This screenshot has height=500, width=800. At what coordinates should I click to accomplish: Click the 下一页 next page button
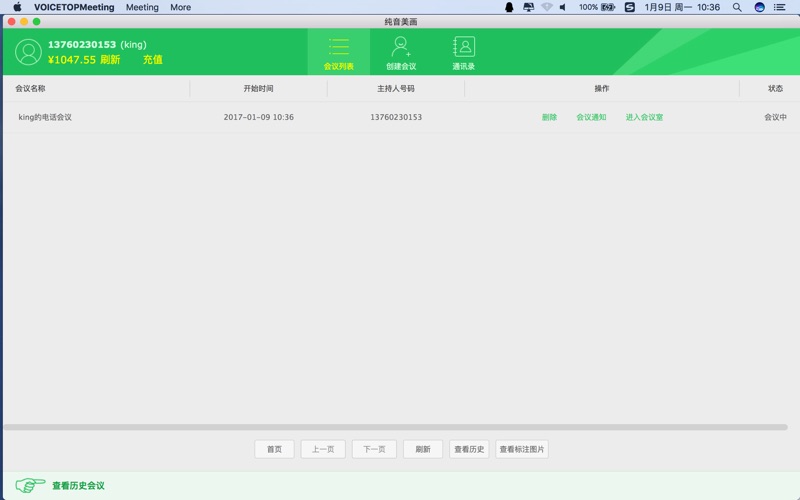pos(374,449)
